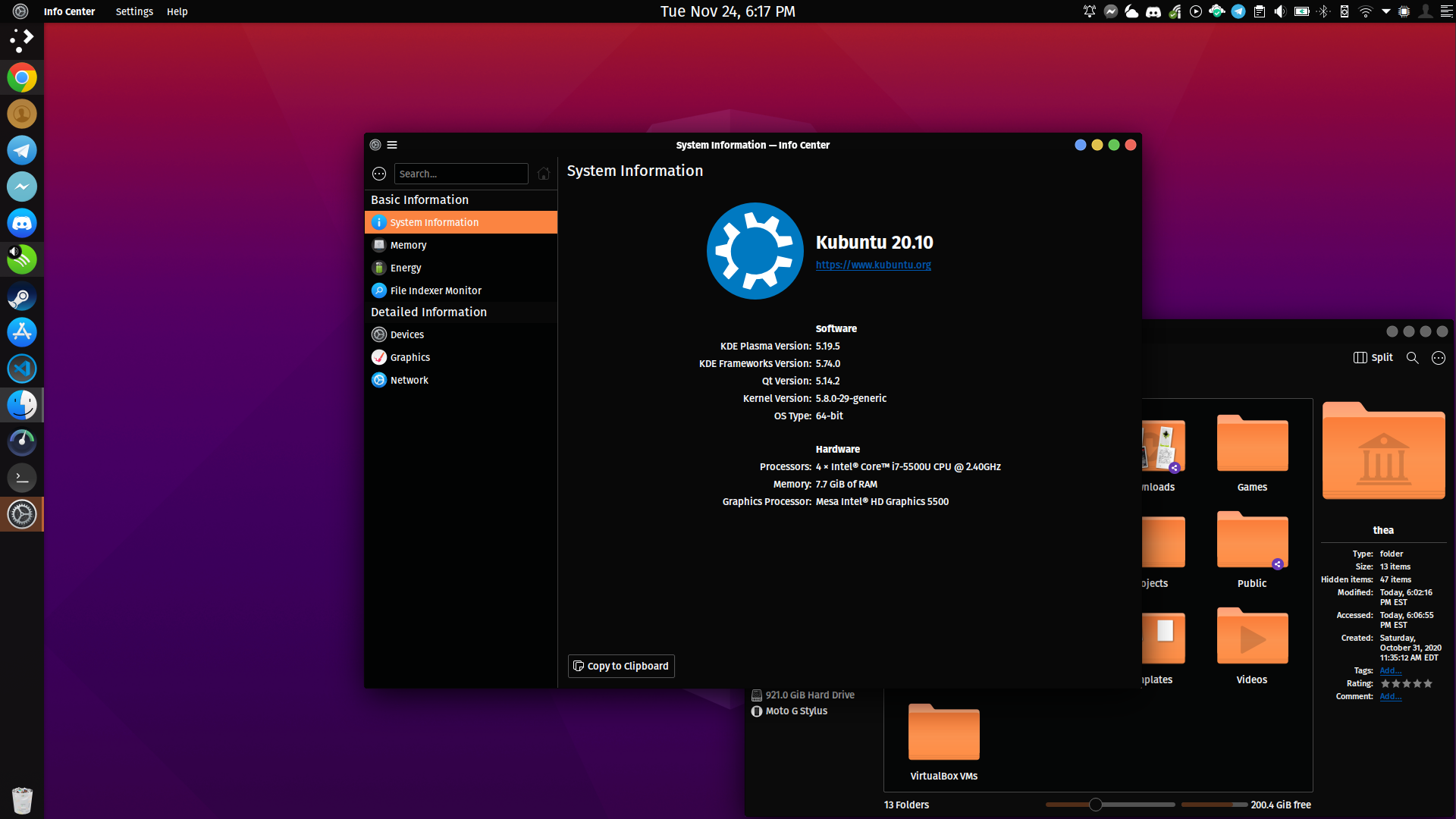The height and width of the screenshot is (819, 1456).
Task: Click the activities launcher at dock top
Action: click(22, 40)
